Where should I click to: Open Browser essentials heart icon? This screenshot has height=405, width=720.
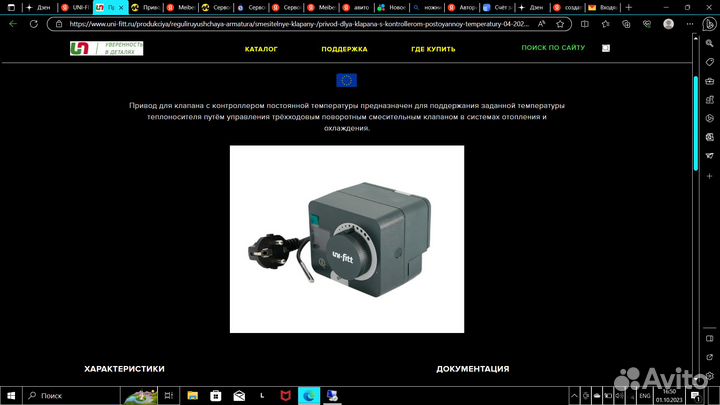pyautogui.click(x=647, y=24)
